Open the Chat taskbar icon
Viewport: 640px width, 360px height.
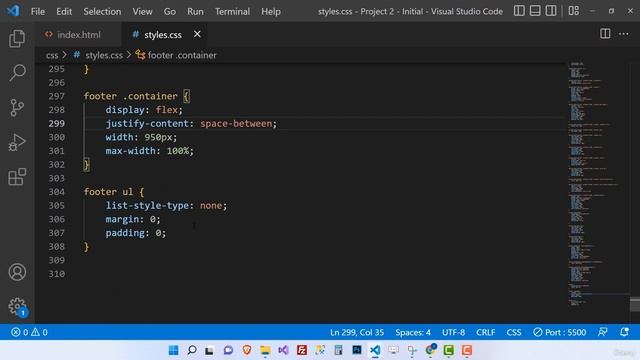tap(228, 350)
